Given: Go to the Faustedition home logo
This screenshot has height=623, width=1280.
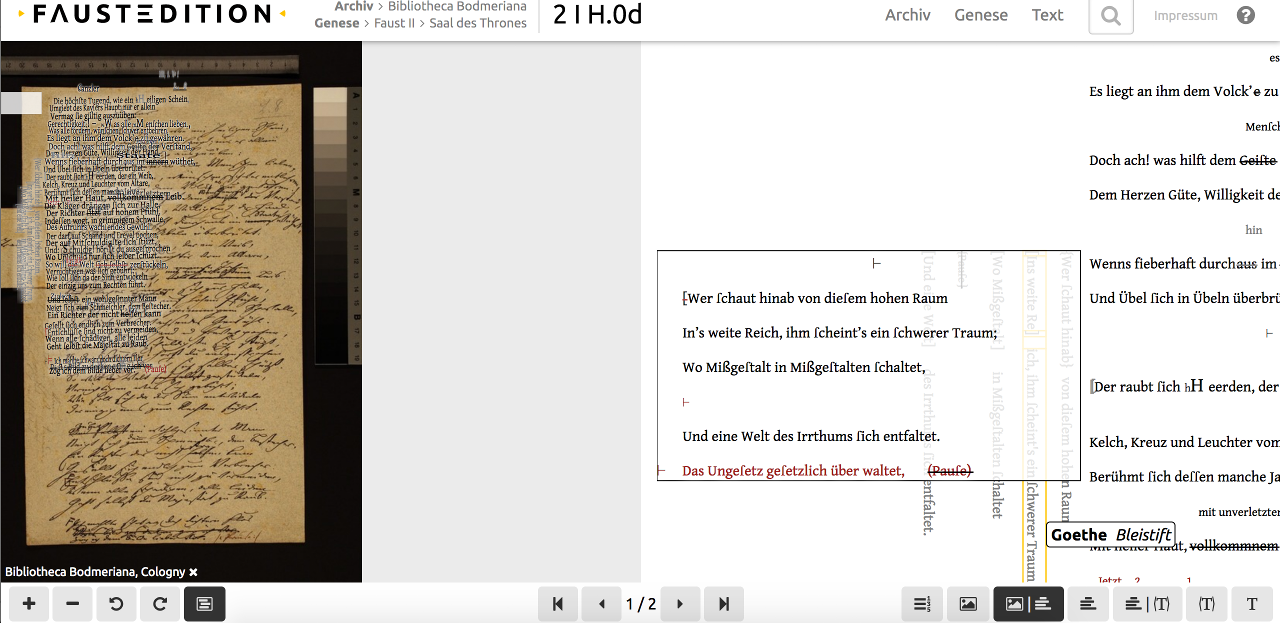Looking at the screenshot, I should click(152, 14).
